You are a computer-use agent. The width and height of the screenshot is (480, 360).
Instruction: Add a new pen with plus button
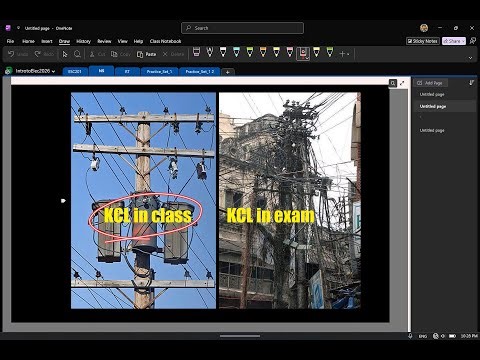tap(344, 54)
